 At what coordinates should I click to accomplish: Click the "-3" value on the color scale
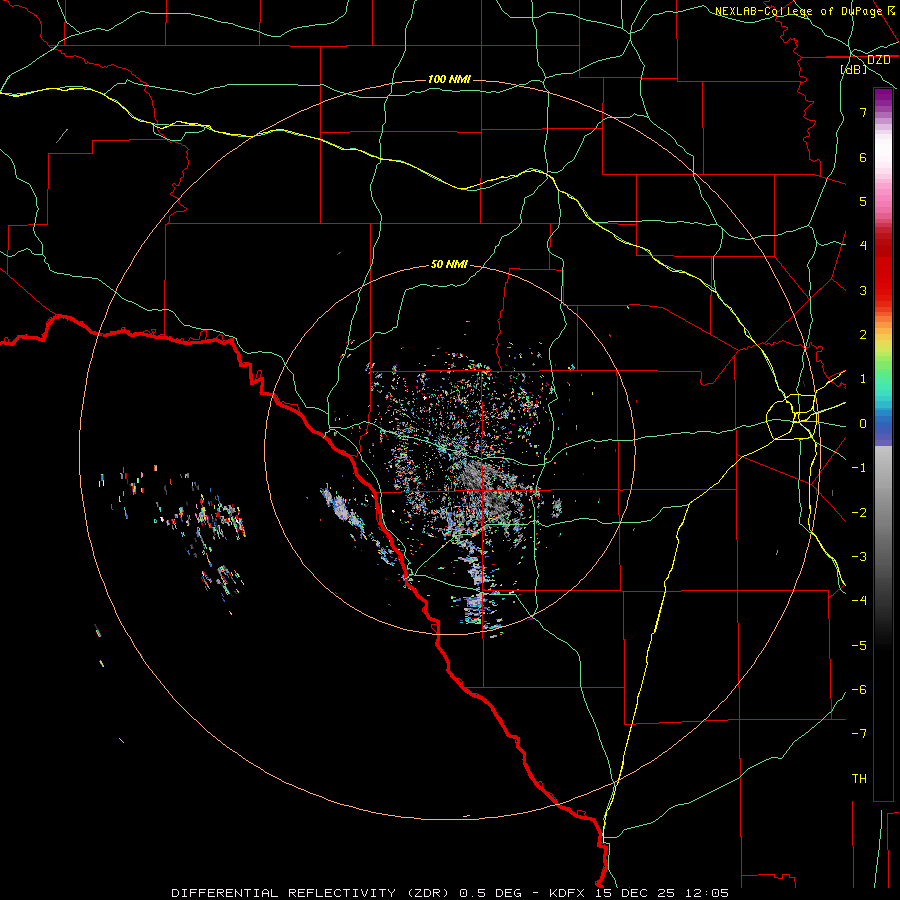pyautogui.click(x=859, y=557)
